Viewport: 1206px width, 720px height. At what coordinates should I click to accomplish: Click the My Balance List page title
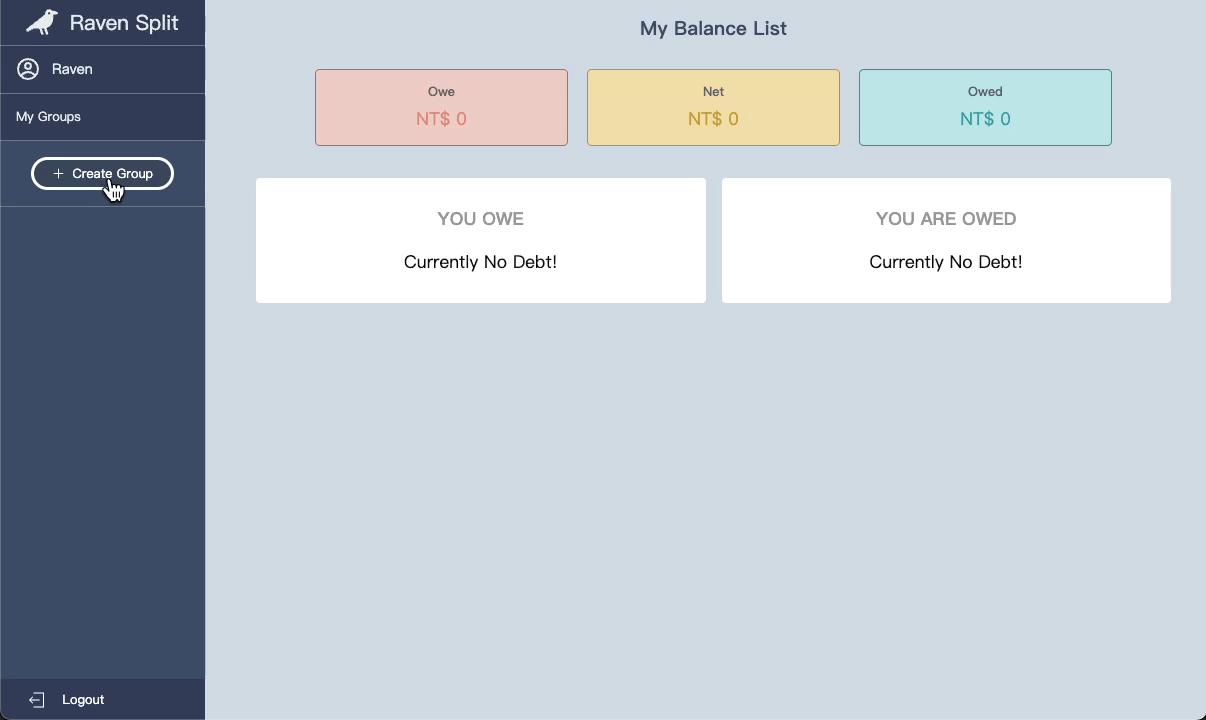coord(713,28)
